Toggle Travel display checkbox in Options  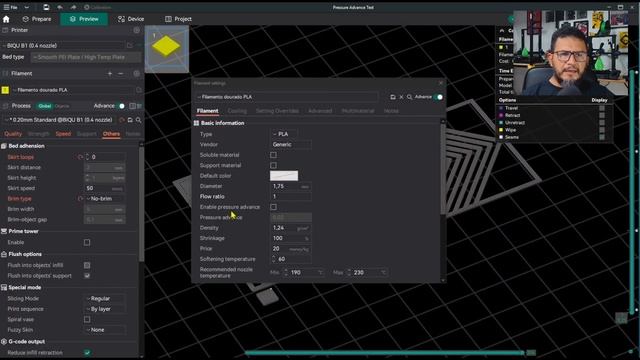click(x=602, y=108)
